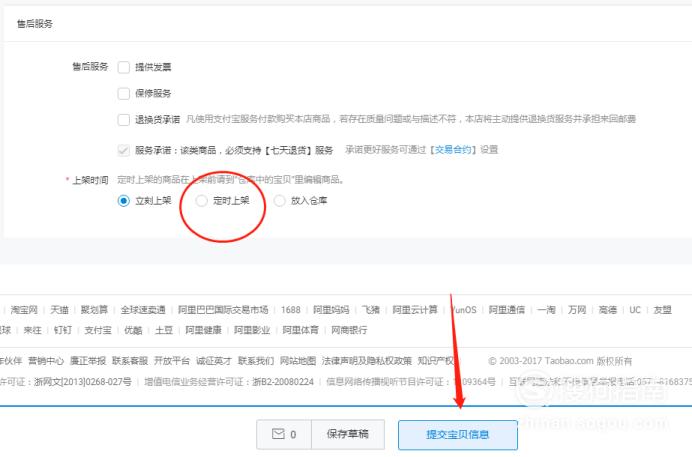Click 廉正举报 footer link
The width and height of the screenshot is (692, 457).
click(x=88, y=361)
